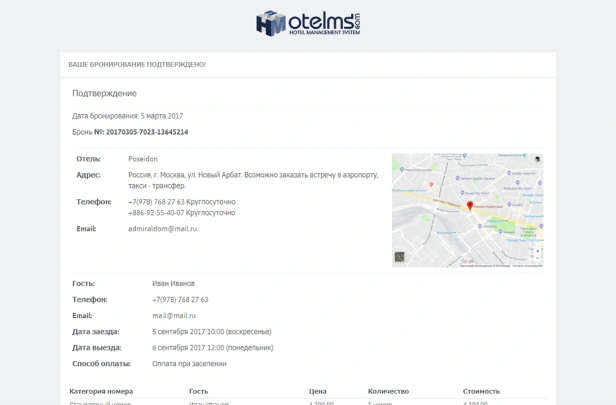Click the Подтверждение section heading
The image size is (616, 405).
104,93
